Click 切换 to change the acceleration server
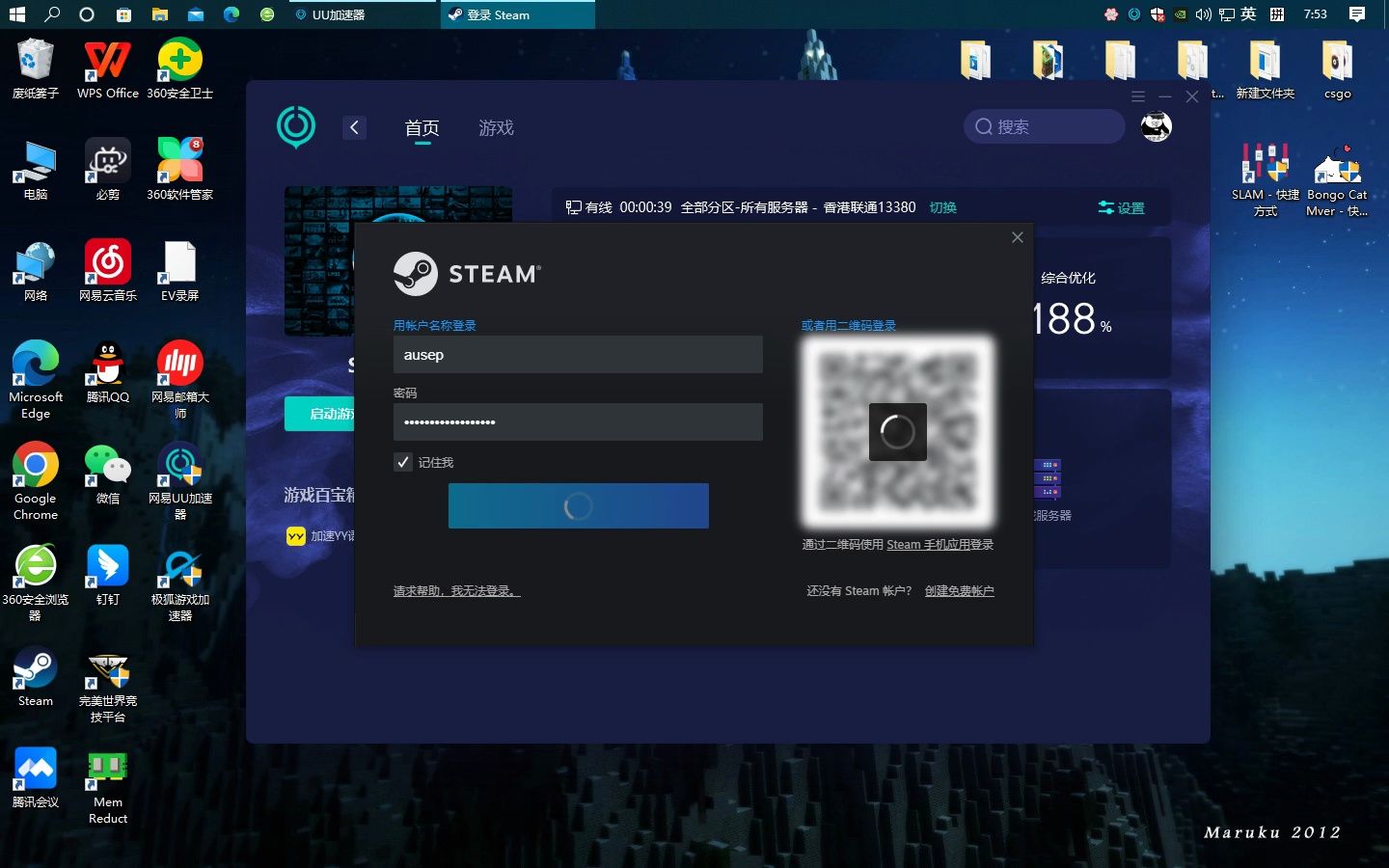 [942, 206]
